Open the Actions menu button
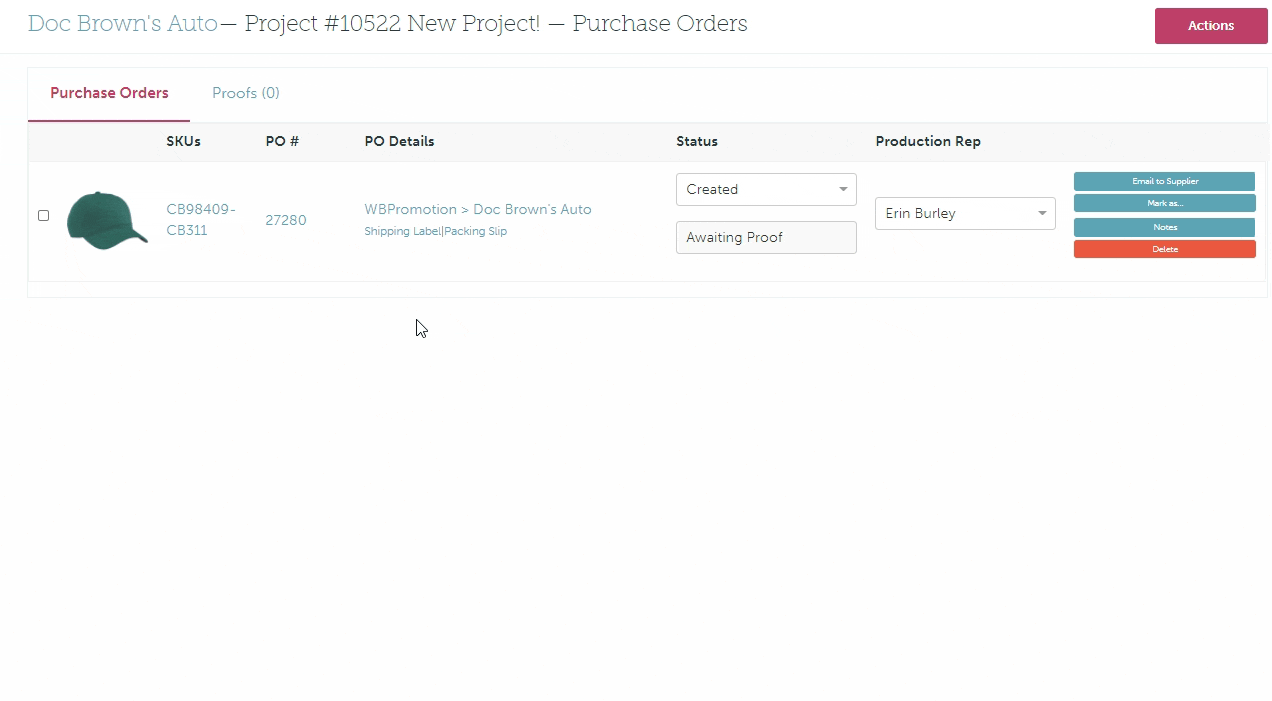 [x=1210, y=26]
